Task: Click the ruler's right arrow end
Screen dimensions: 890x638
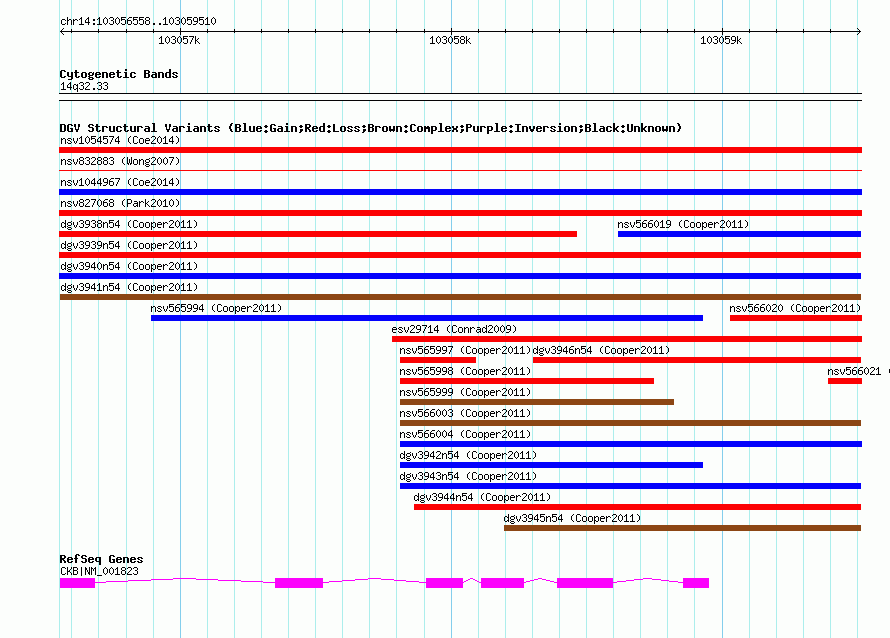Action: [859, 31]
